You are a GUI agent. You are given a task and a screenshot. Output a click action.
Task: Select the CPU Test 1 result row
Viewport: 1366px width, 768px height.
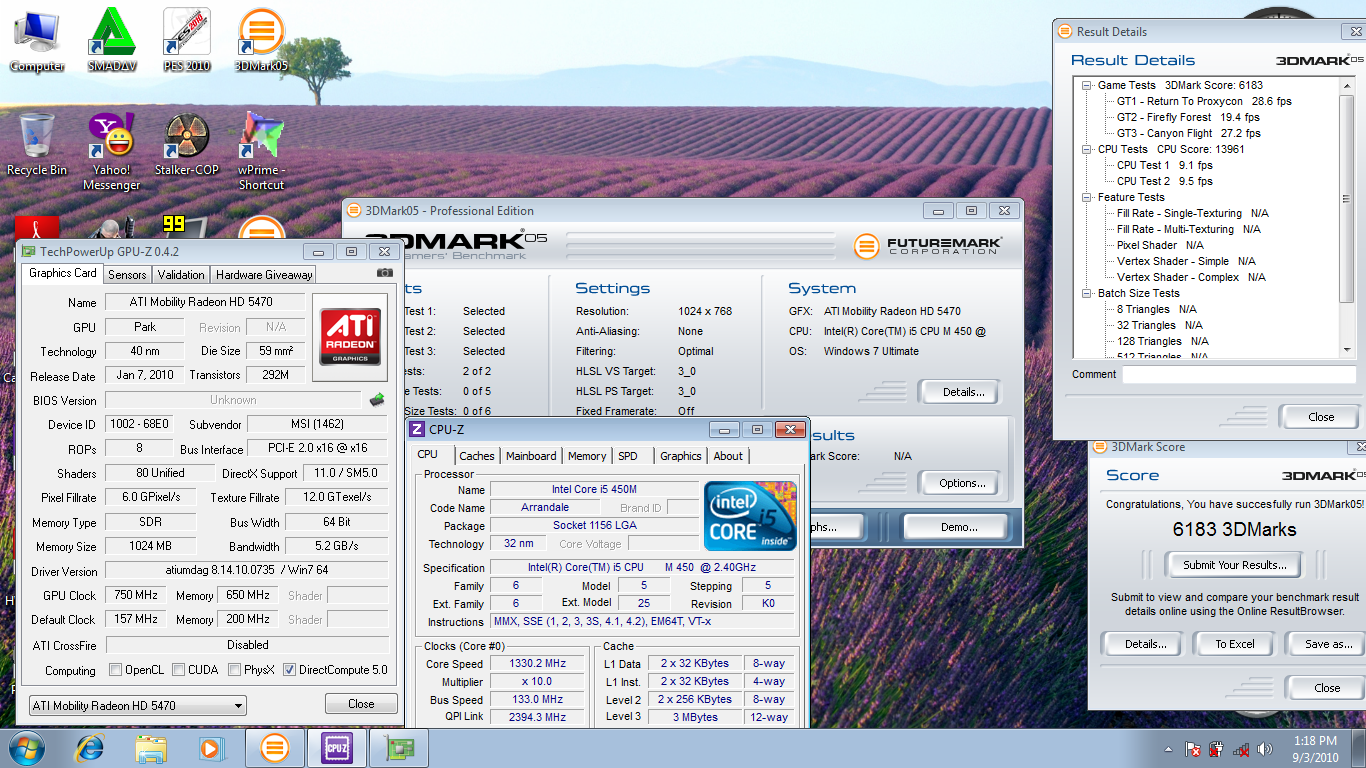tap(1165, 165)
